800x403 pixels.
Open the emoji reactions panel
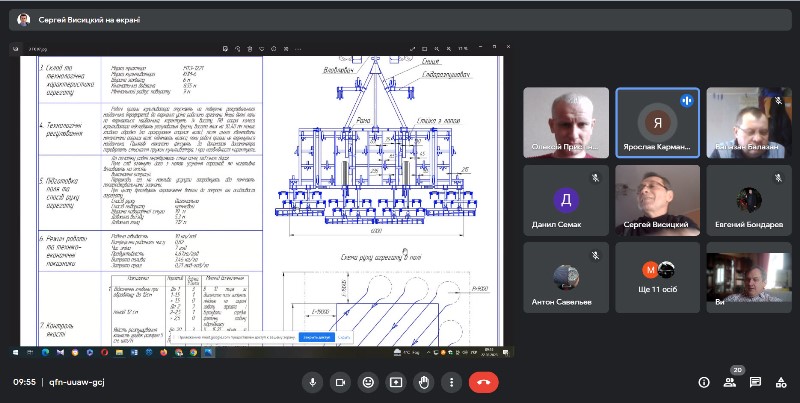point(368,382)
